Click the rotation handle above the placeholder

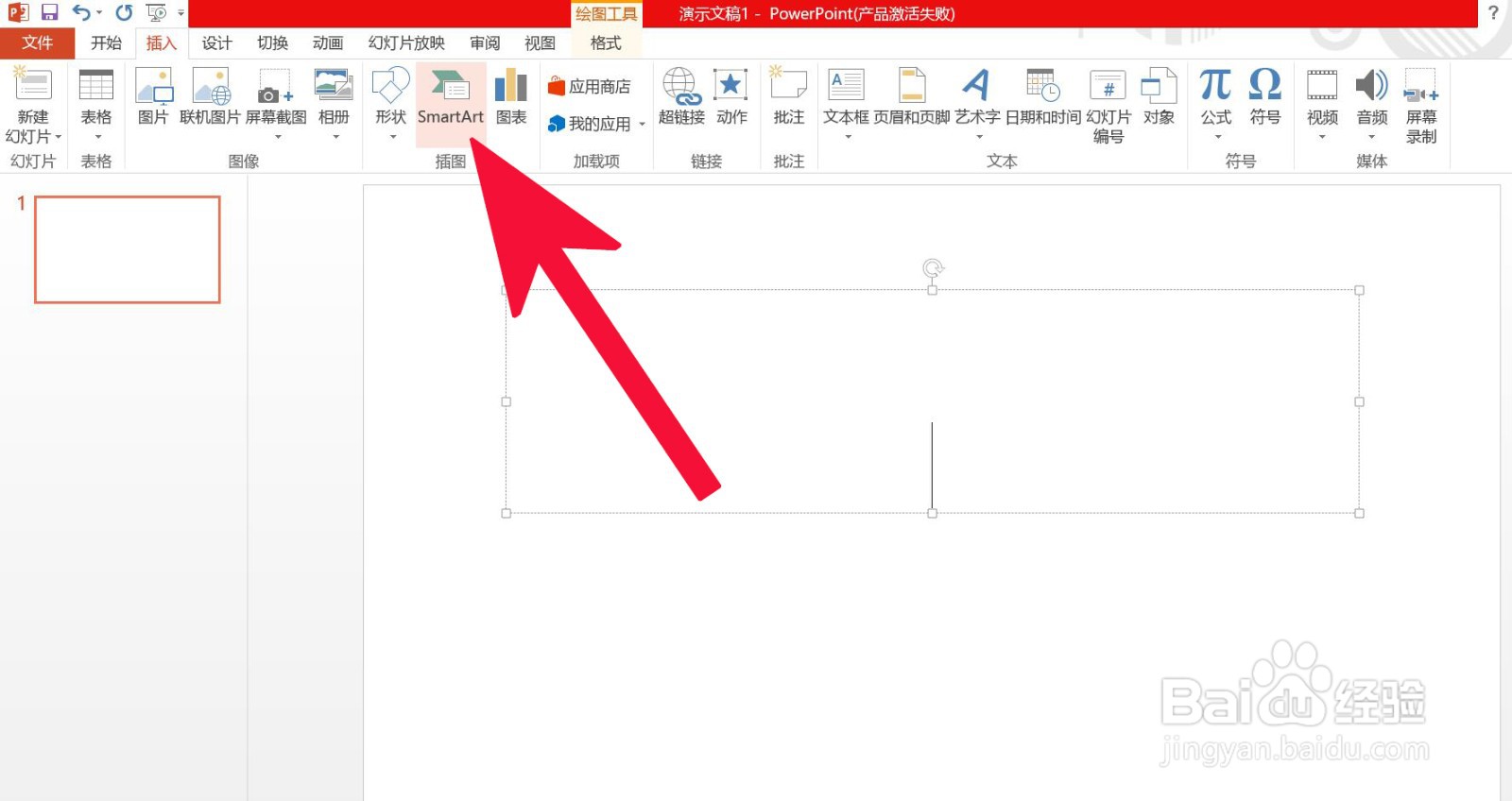click(933, 268)
